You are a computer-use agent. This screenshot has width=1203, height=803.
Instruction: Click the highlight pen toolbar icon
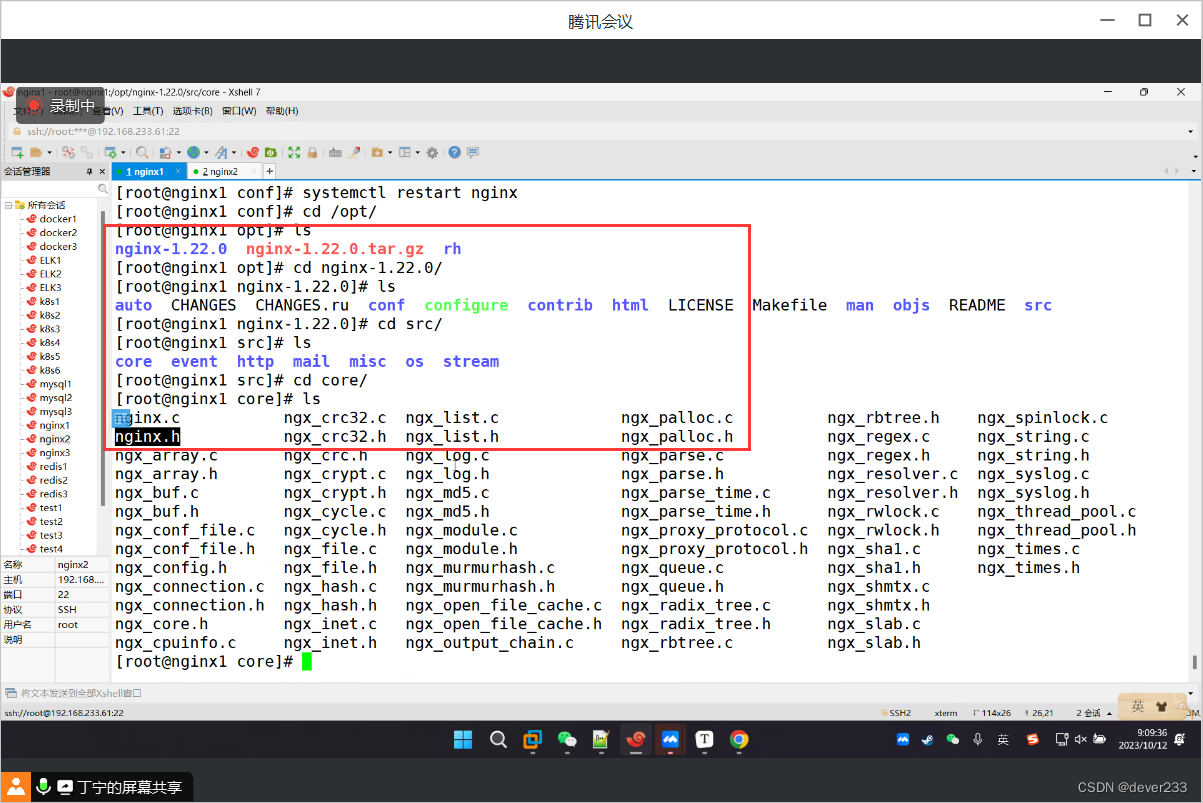[354, 153]
